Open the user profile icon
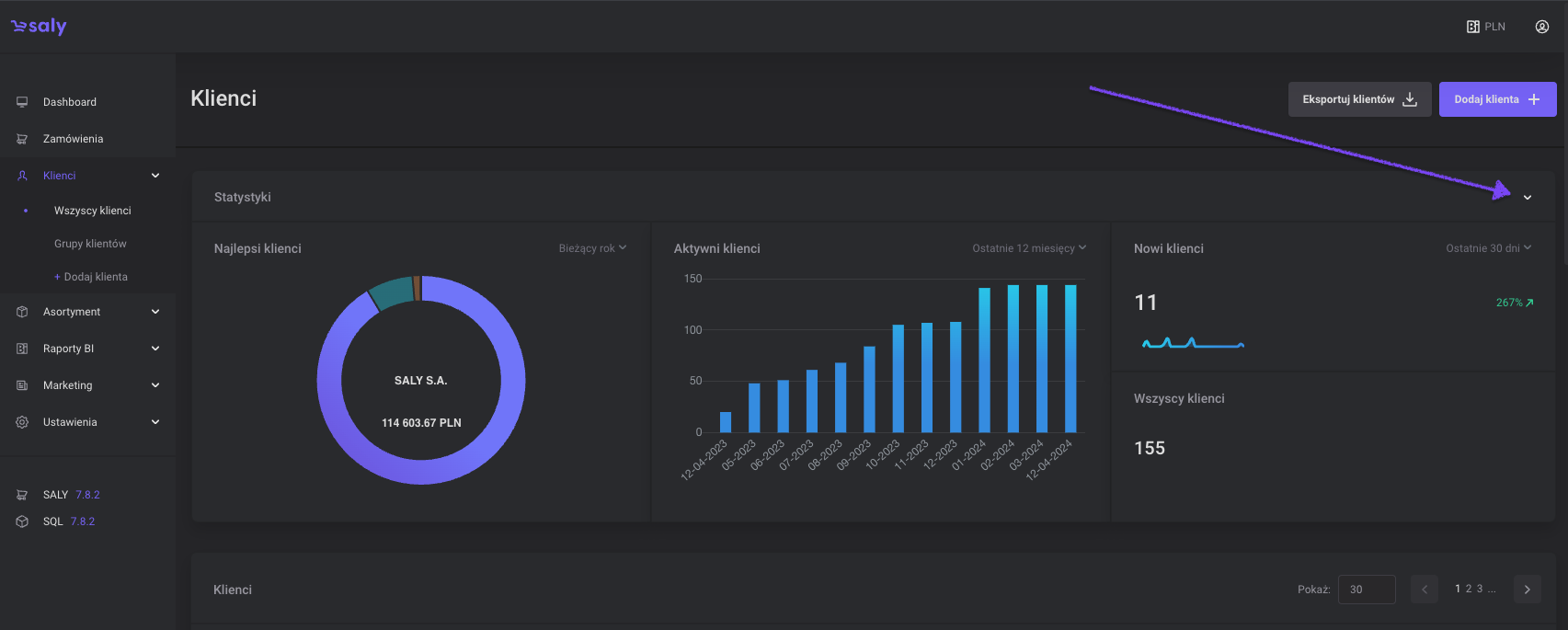The image size is (1568, 630). (x=1542, y=27)
